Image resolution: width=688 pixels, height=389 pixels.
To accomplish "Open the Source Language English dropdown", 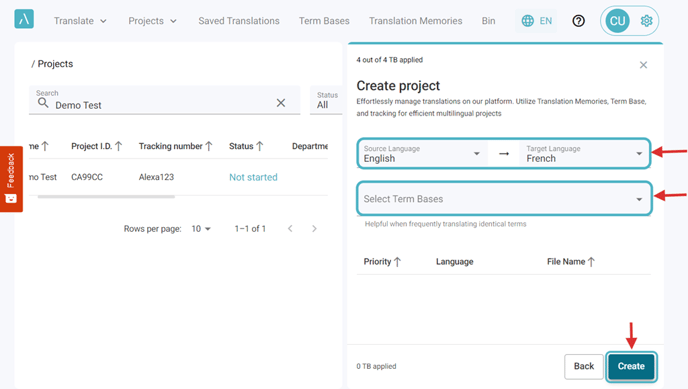I will [423, 154].
